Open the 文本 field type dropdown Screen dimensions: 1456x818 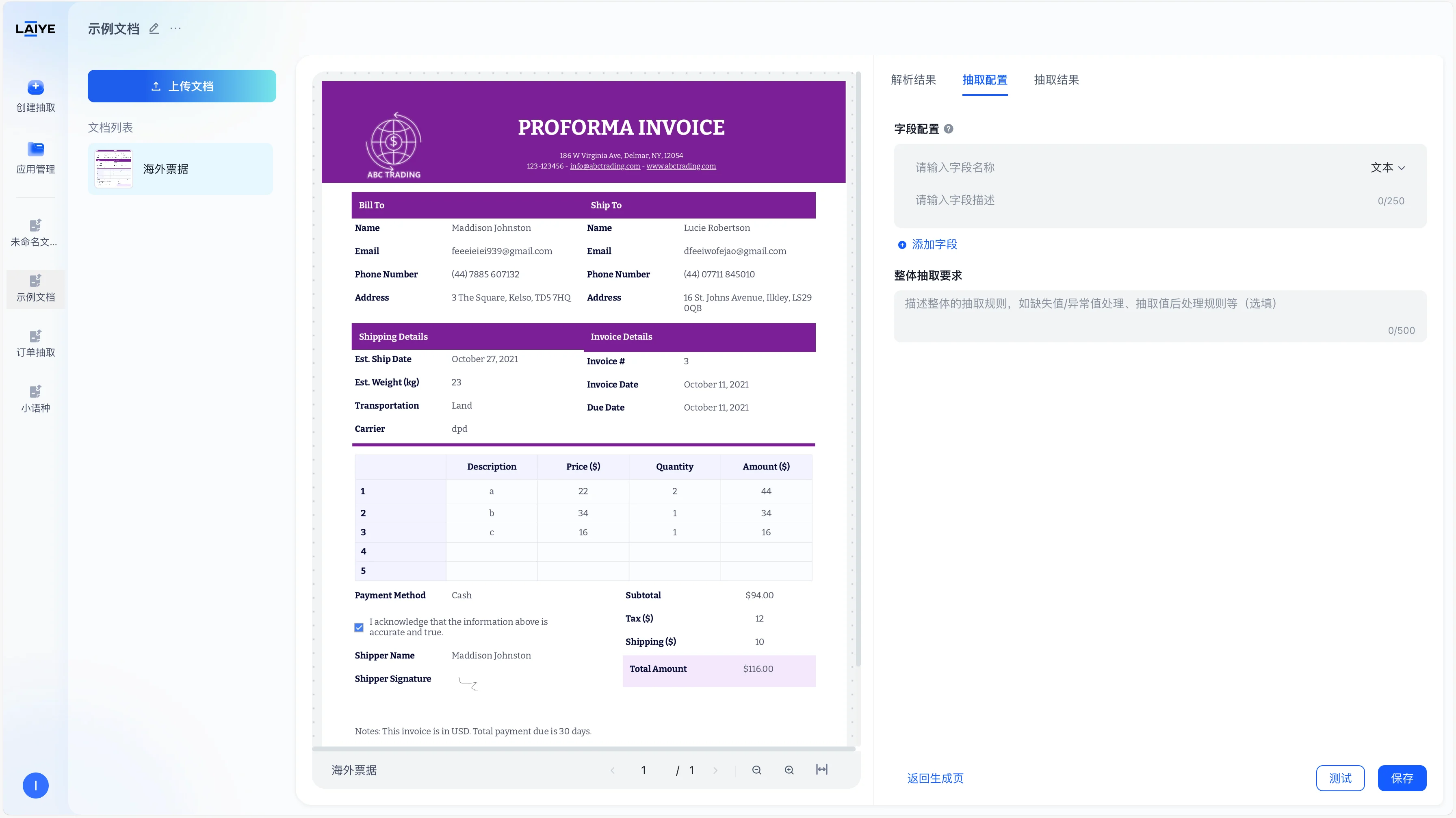pos(1388,168)
